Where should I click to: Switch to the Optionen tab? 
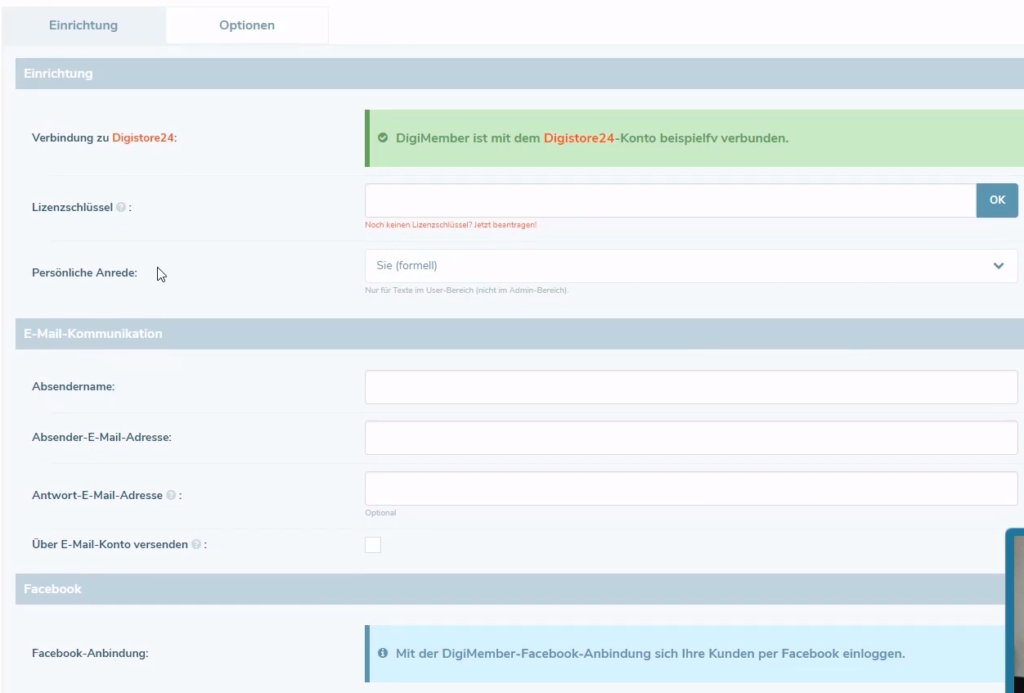(247, 25)
